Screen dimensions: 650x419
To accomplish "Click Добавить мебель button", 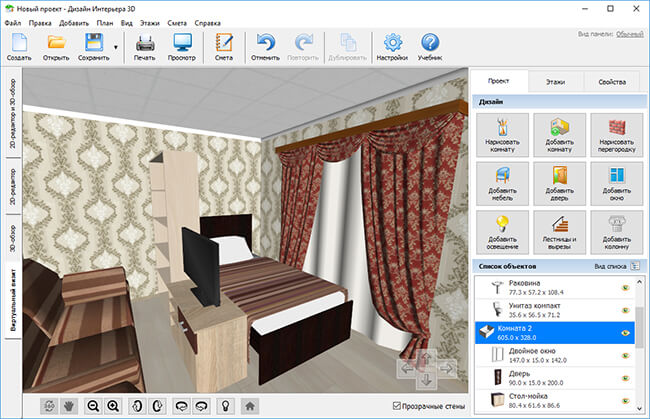I will (502, 184).
